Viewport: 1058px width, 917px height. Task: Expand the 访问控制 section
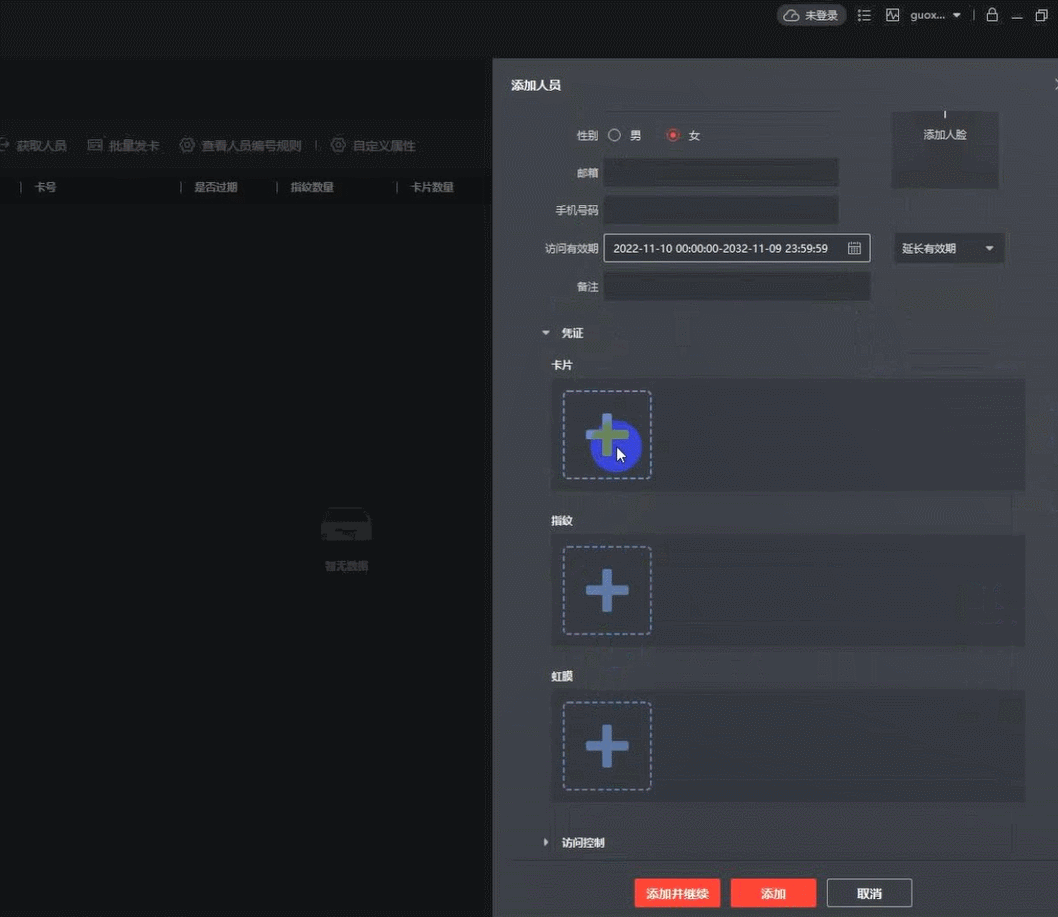tap(546, 842)
